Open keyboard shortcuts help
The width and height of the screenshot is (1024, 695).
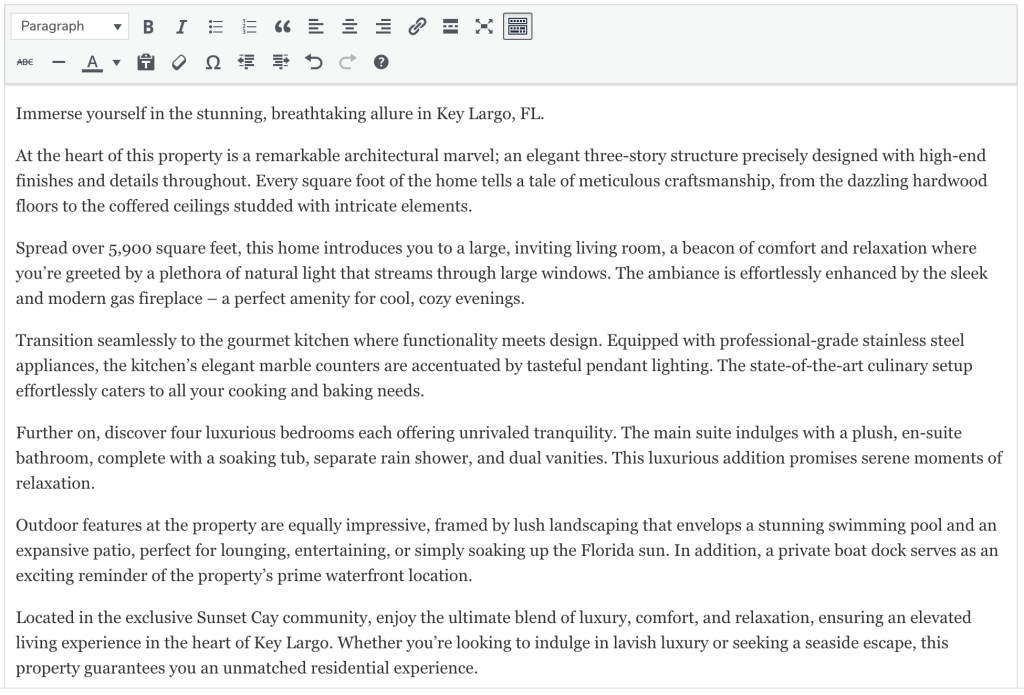click(x=381, y=62)
